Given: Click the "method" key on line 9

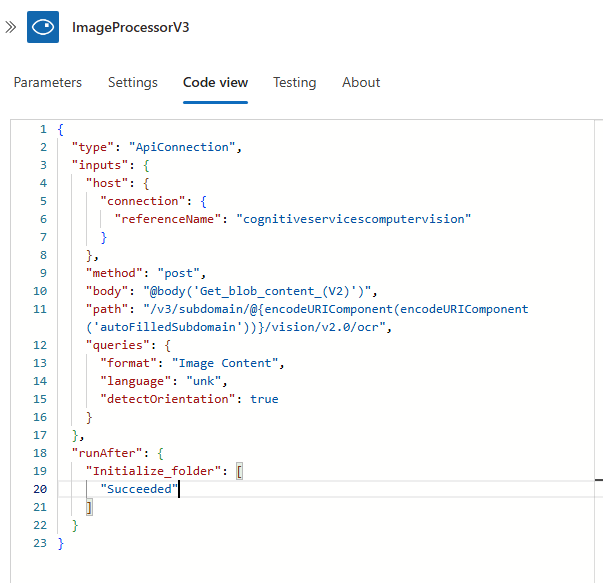Looking at the screenshot, I should tap(114, 273).
